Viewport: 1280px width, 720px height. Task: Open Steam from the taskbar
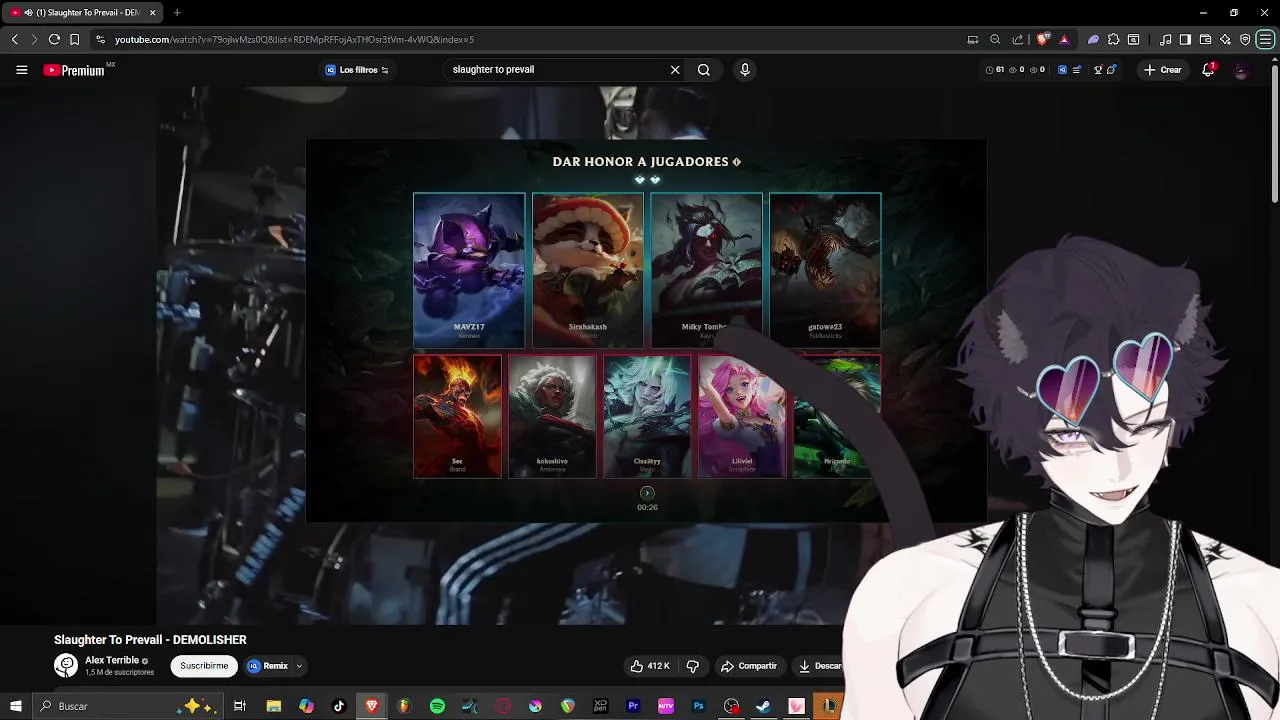pyautogui.click(x=763, y=706)
